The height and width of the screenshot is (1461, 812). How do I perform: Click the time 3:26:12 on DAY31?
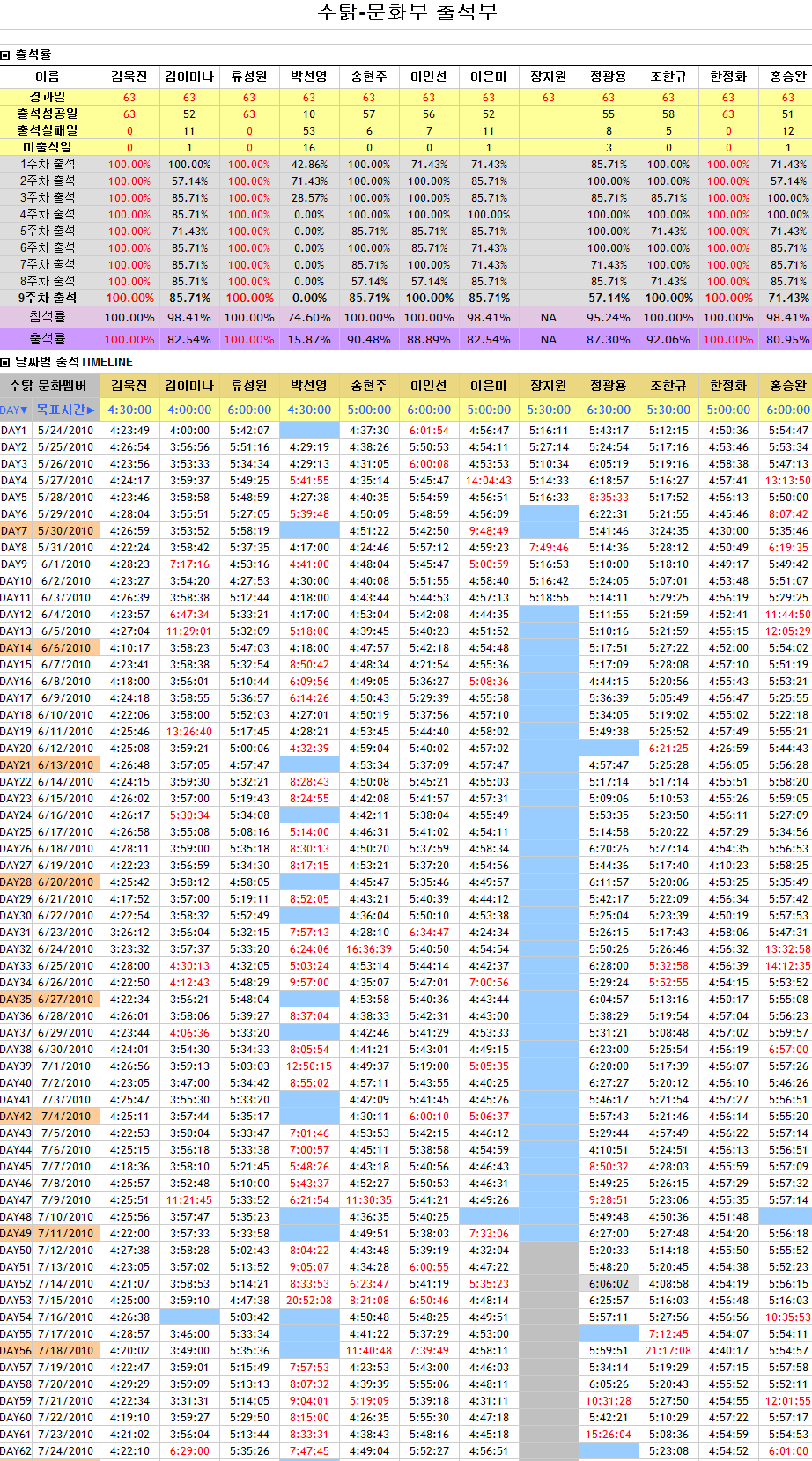[129, 933]
